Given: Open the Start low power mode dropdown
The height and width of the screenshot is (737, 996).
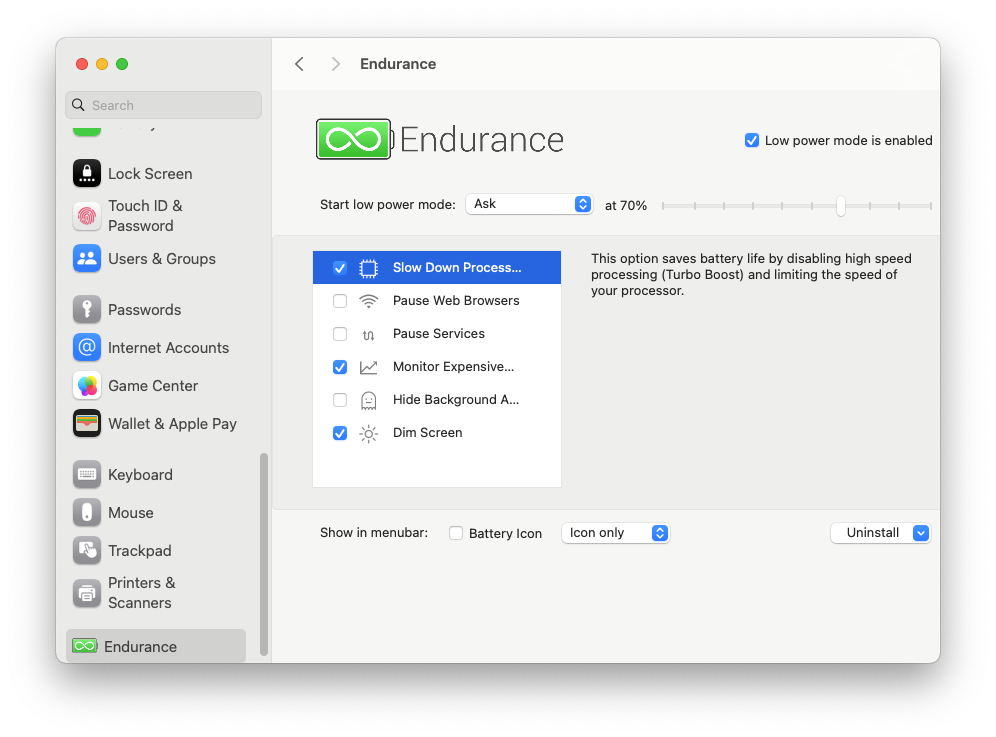Looking at the screenshot, I should tap(529, 203).
